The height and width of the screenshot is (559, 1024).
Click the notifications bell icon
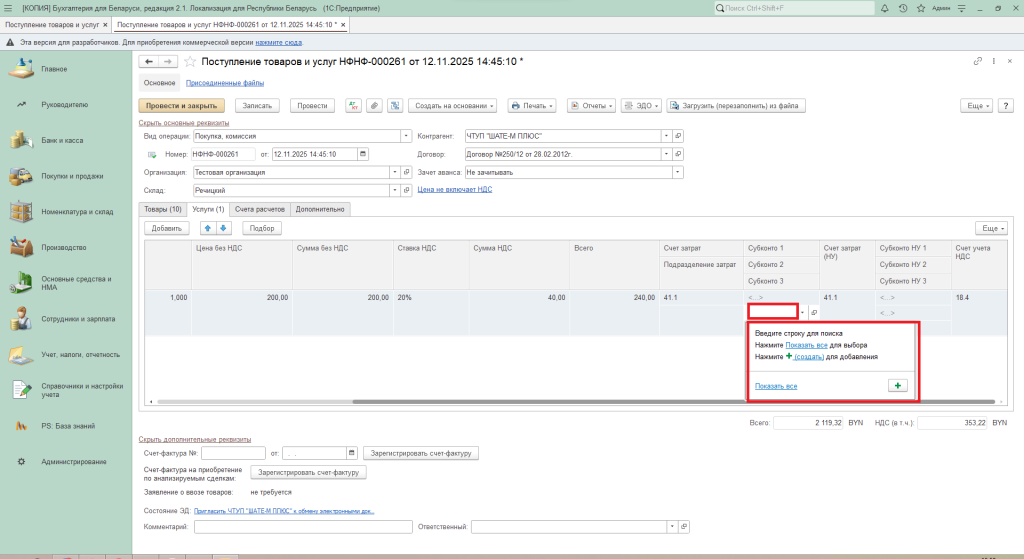885,8
